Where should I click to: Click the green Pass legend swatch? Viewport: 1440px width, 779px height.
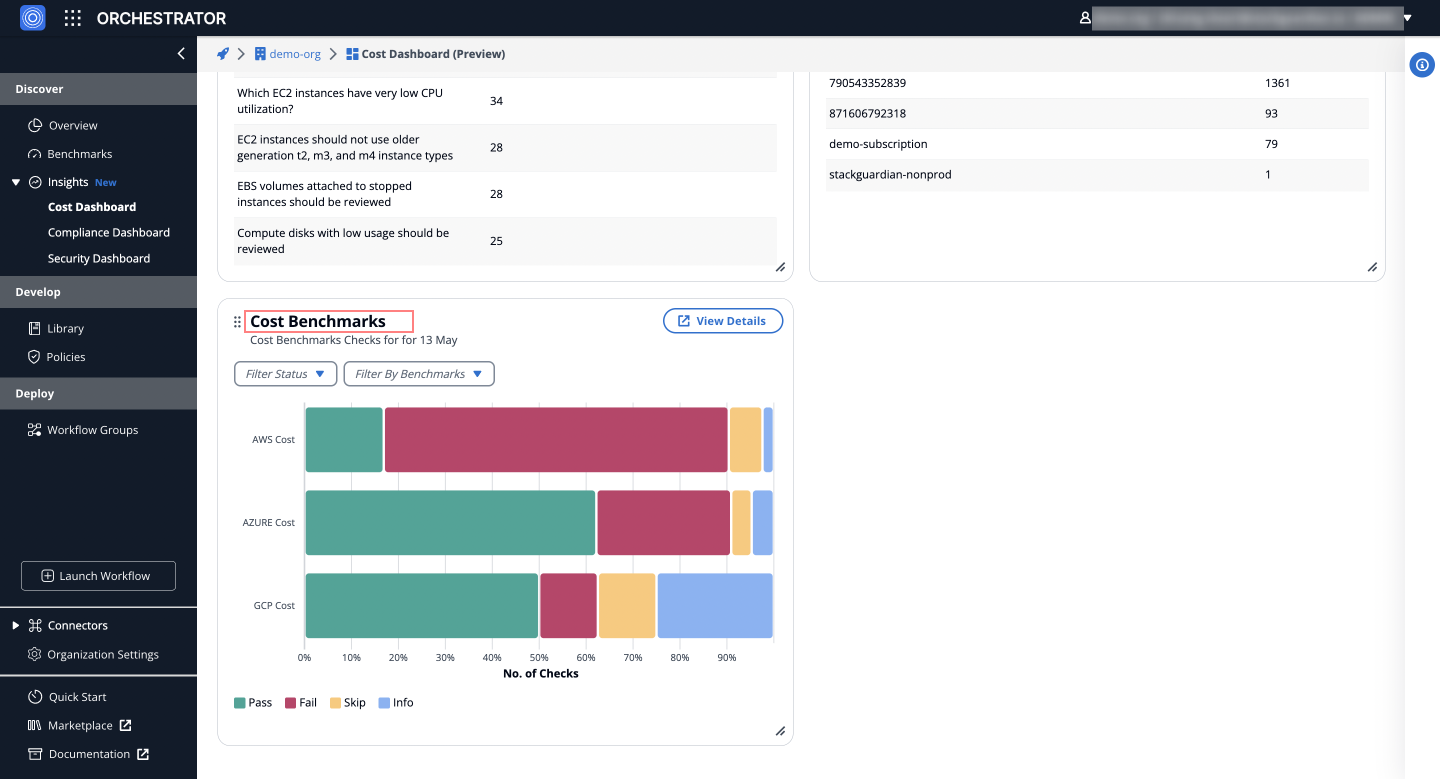coord(239,702)
